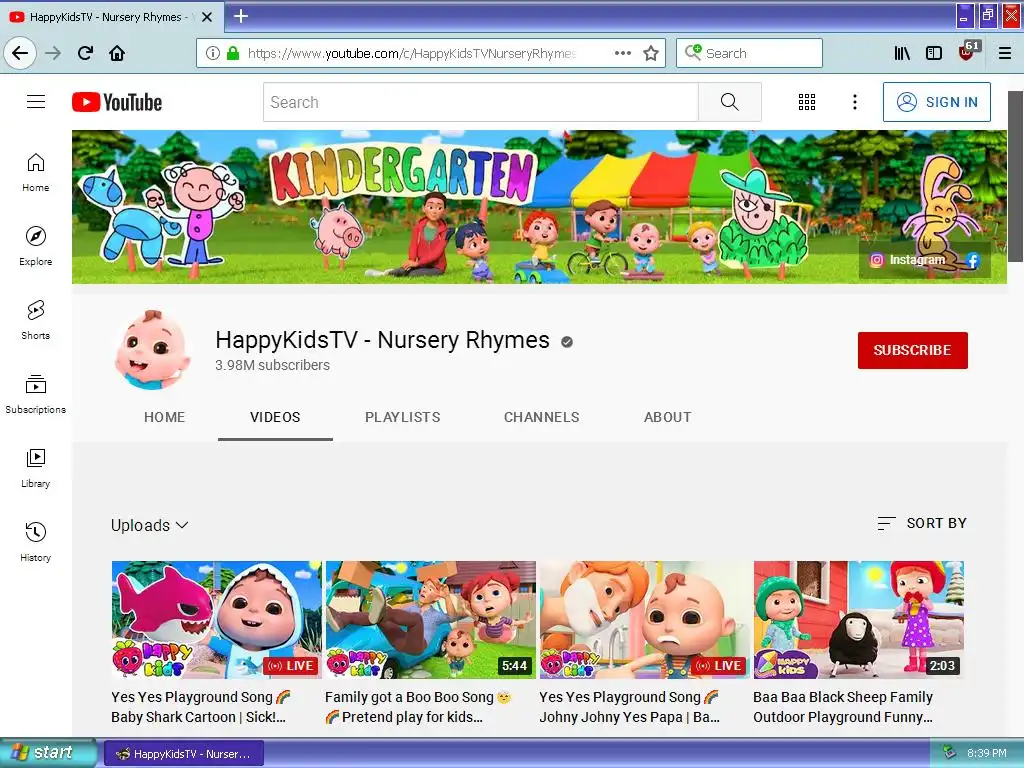Click the Firefox home button
The width and height of the screenshot is (1024, 768).
click(117, 53)
